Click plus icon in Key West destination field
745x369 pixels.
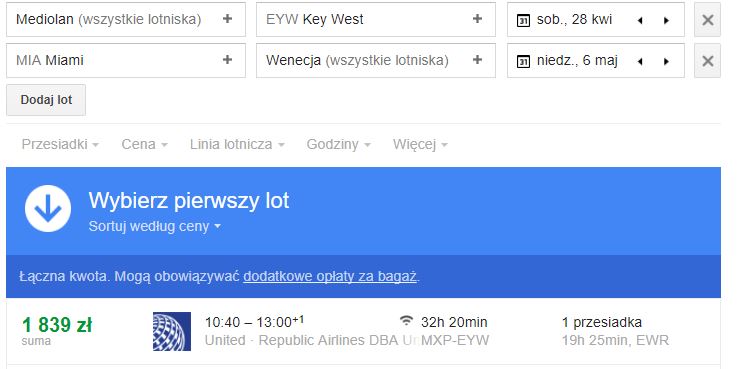click(478, 19)
